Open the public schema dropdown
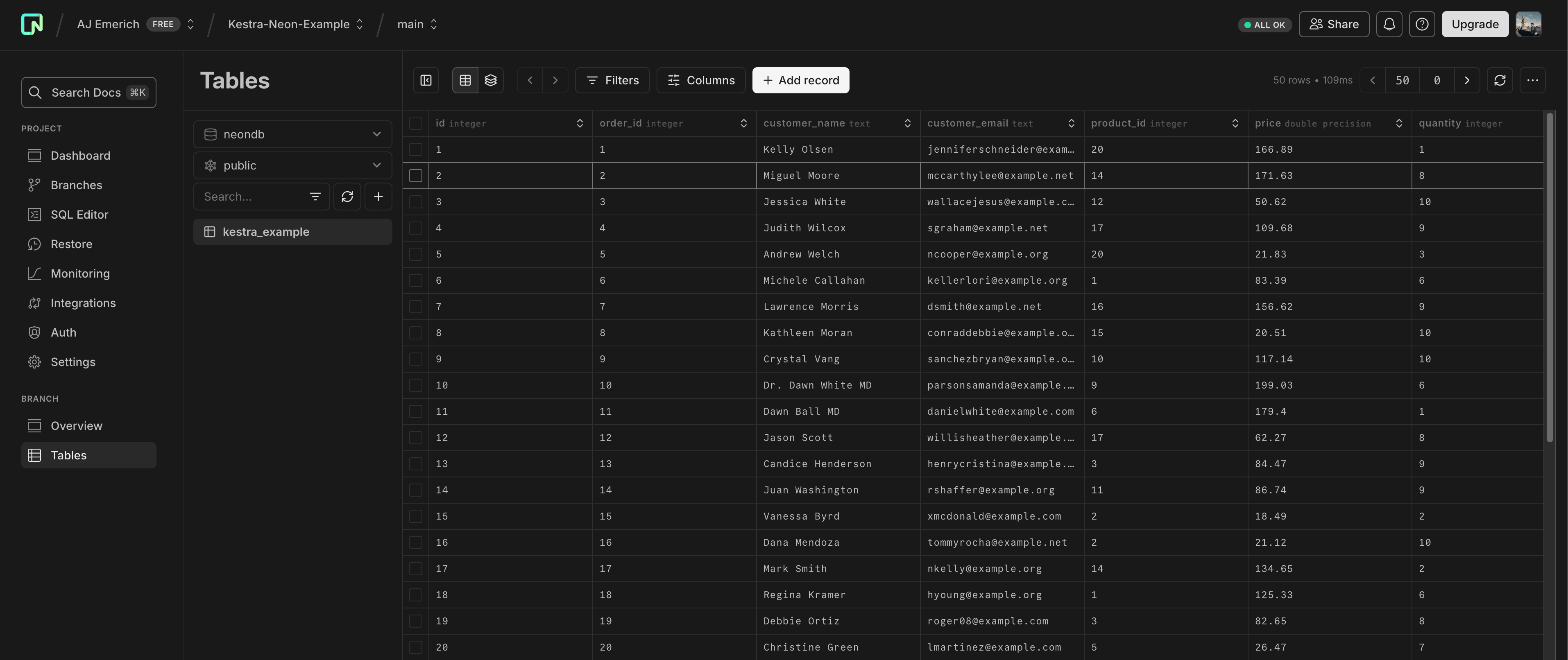The image size is (1568, 660). [293, 165]
